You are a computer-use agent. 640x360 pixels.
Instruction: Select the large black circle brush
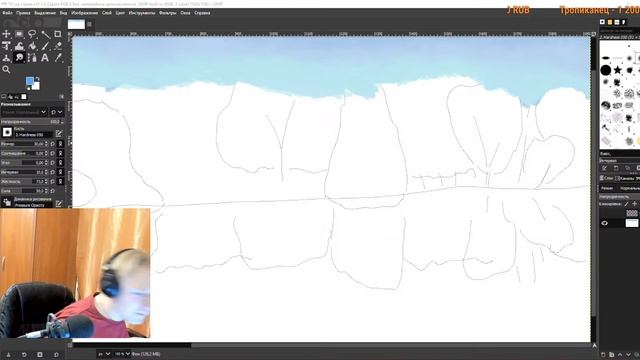pyautogui.click(x=606, y=70)
